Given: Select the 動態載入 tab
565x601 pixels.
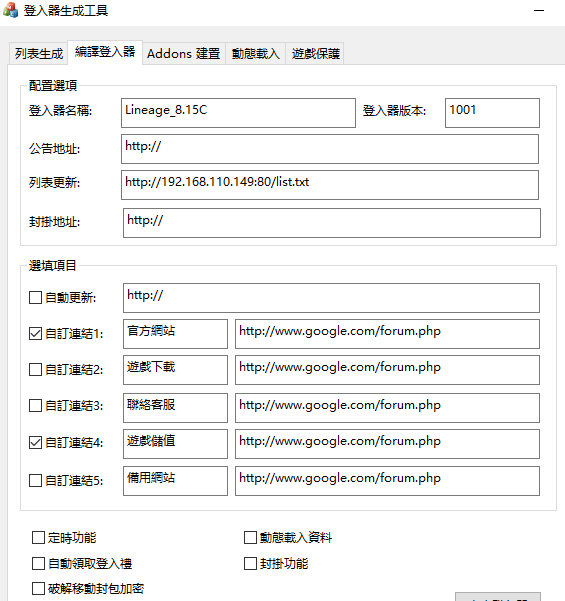Looking at the screenshot, I should (255, 53).
